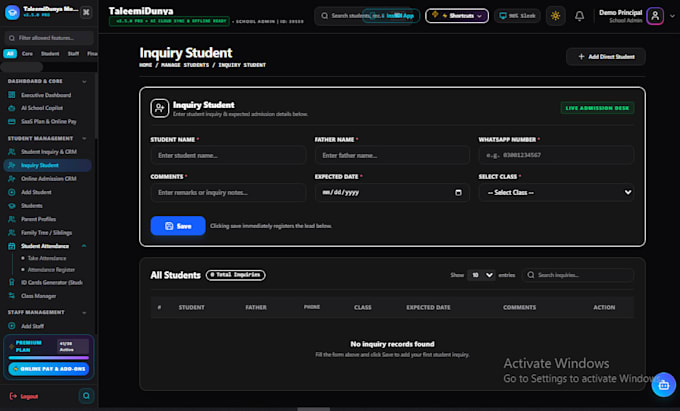Viewport: 680px width, 411px height.
Task: Open Executive Dashboard from the sidebar
Action: 46,95
